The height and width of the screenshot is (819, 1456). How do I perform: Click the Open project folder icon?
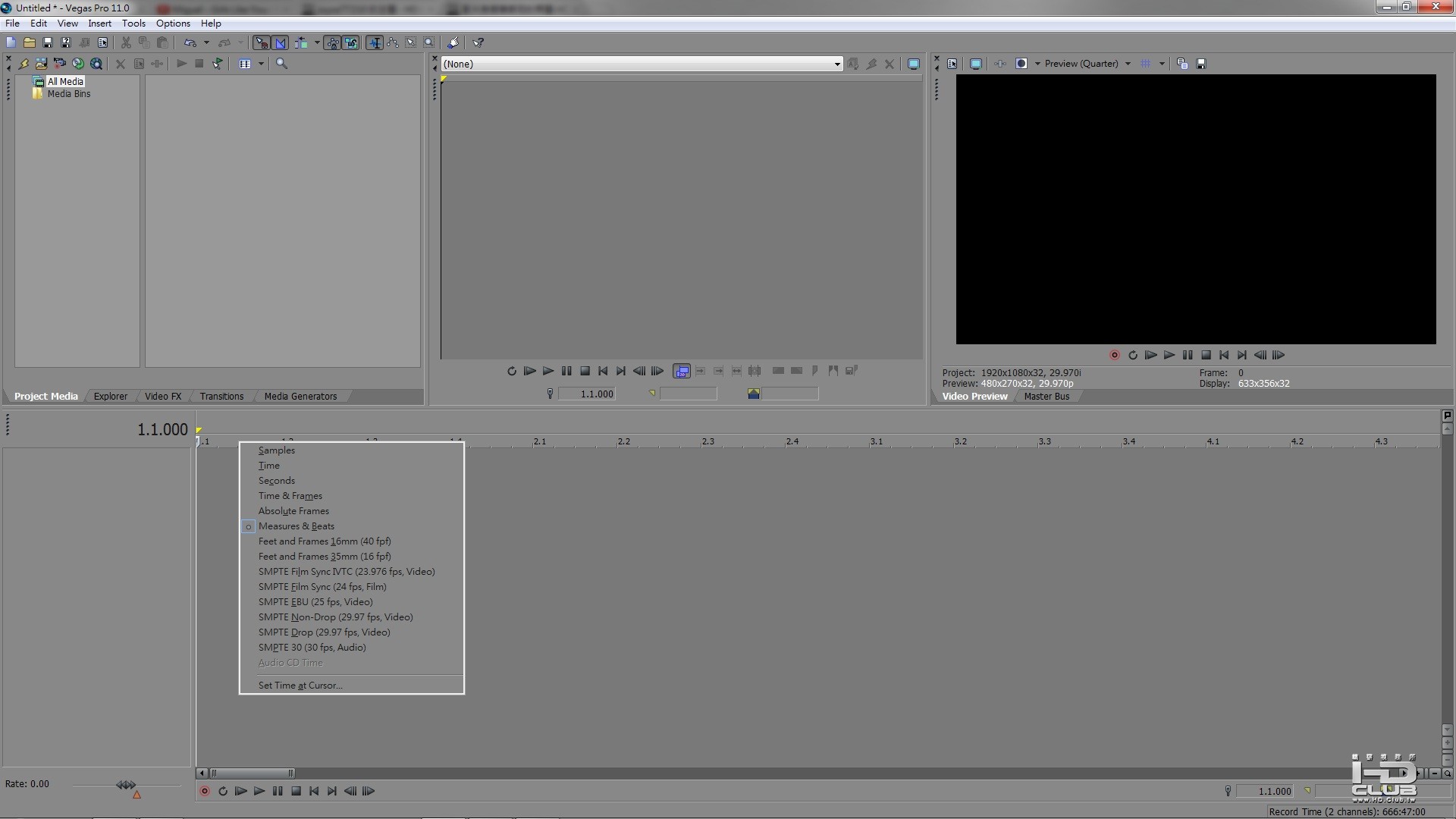[x=29, y=43]
